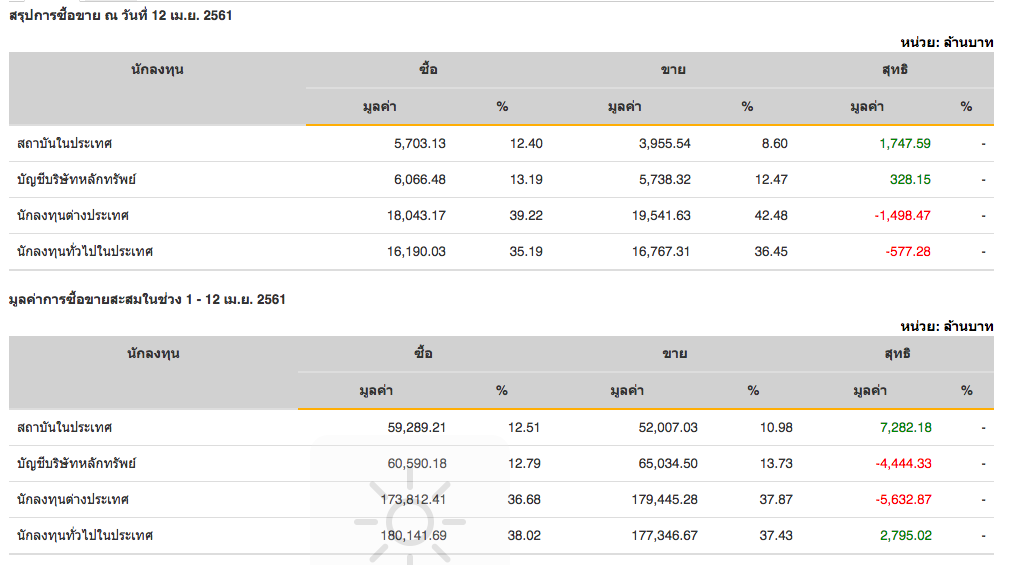Click the cumulative sell value 177,346.67
1029x565 pixels.
[657, 535]
